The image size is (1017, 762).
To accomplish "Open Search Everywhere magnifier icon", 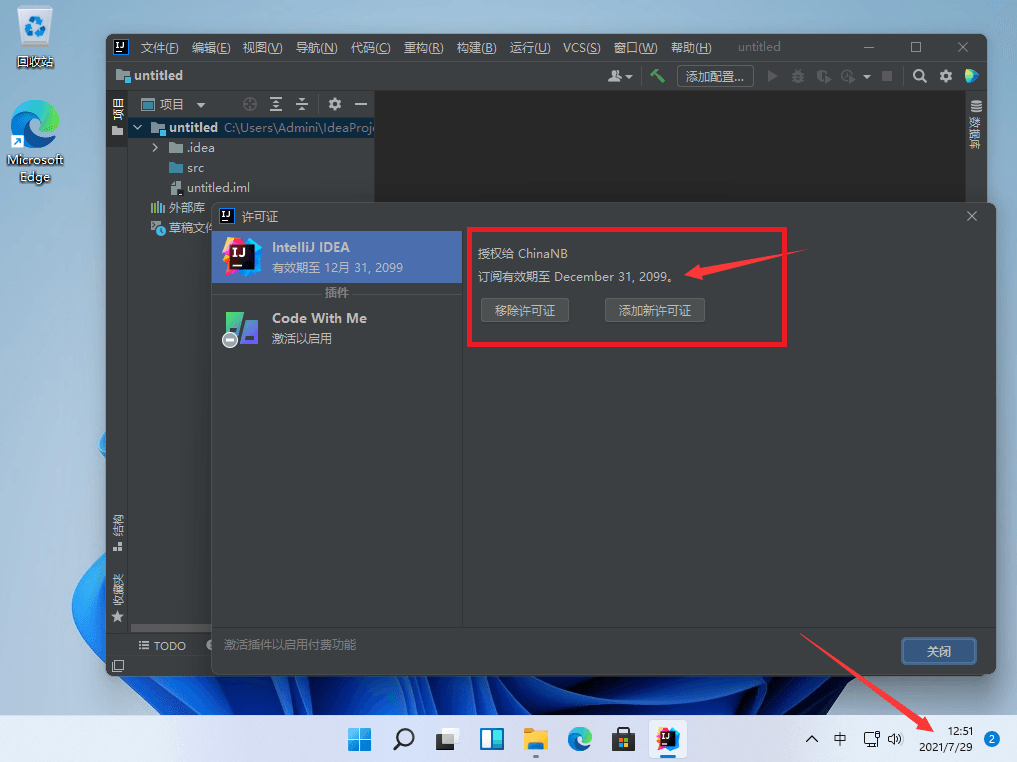I will tap(919, 76).
